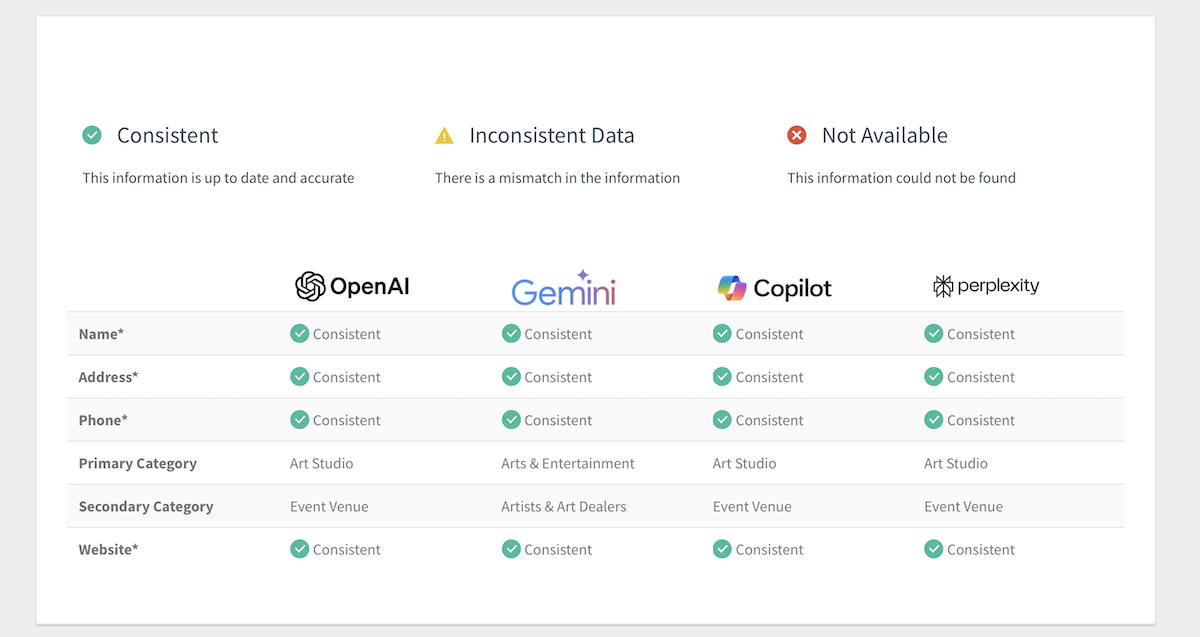Click the Inconsistent Data legend heading
The height and width of the screenshot is (637, 1200).
pyautogui.click(x=552, y=135)
